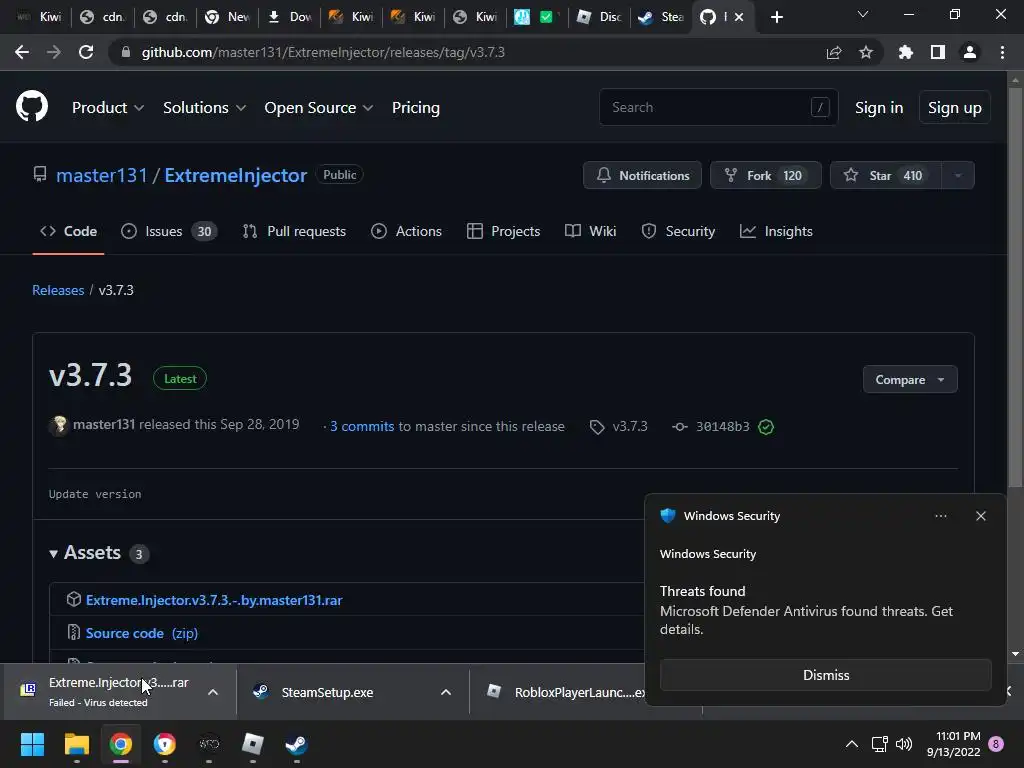The image size is (1024, 768).
Task: Close the Windows Security toast
Action: coord(981,516)
